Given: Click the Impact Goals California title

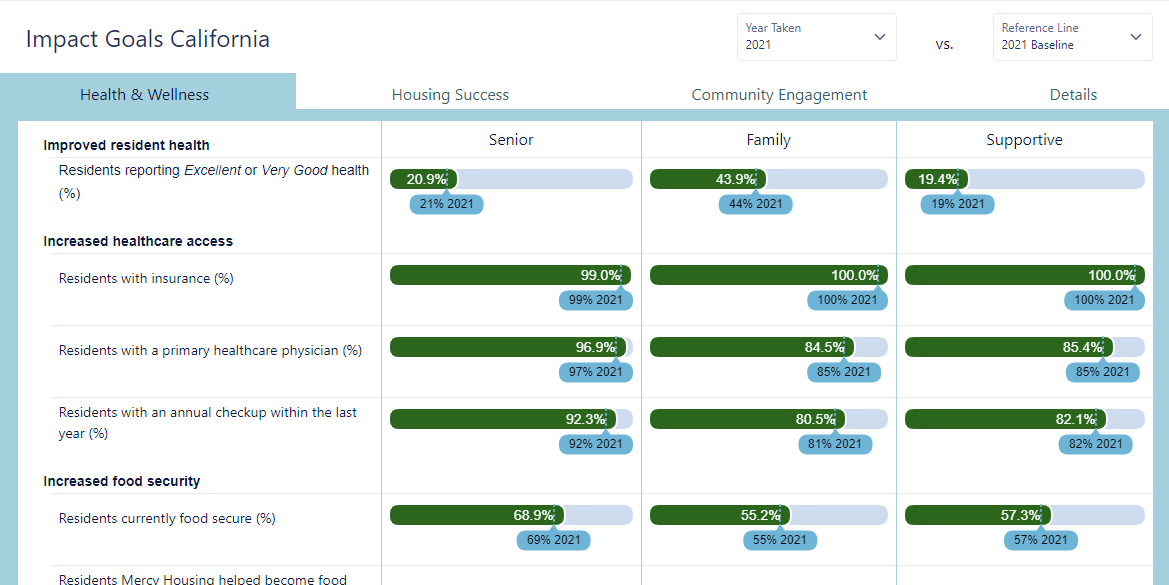Looking at the screenshot, I should point(148,39).
